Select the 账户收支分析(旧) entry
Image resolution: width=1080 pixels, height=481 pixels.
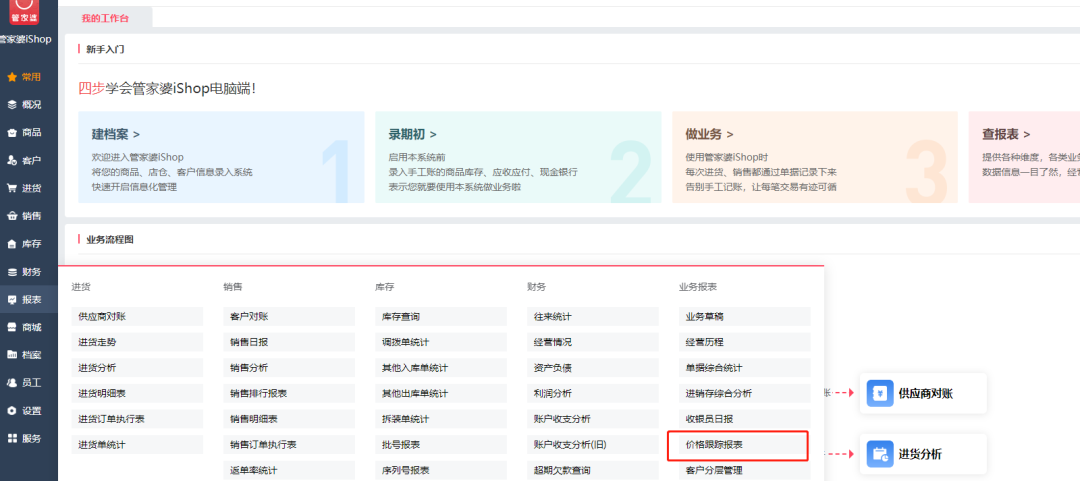click(x=592, y=444)
